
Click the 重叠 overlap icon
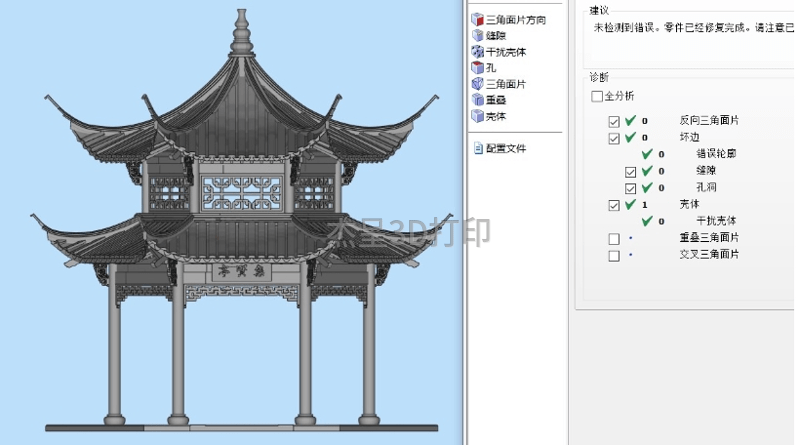tap(477, 100)
